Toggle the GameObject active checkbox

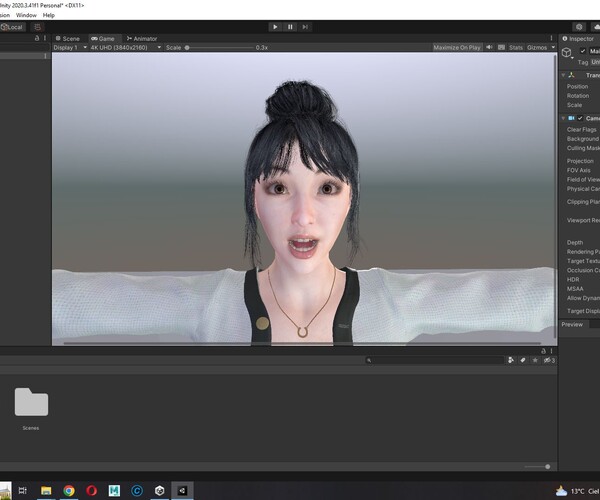tap(582, 51)
